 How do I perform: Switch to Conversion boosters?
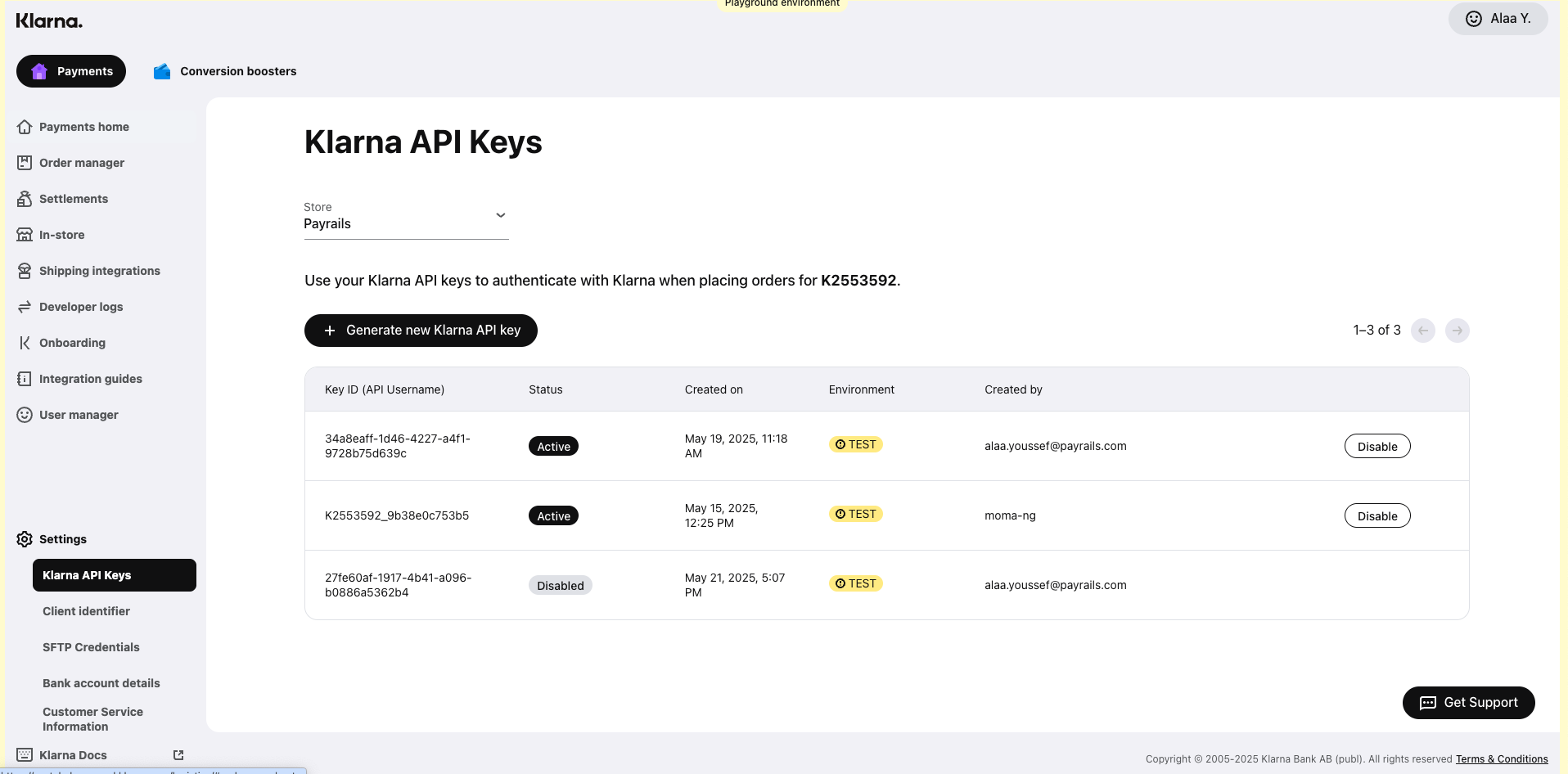click(237, 71)
